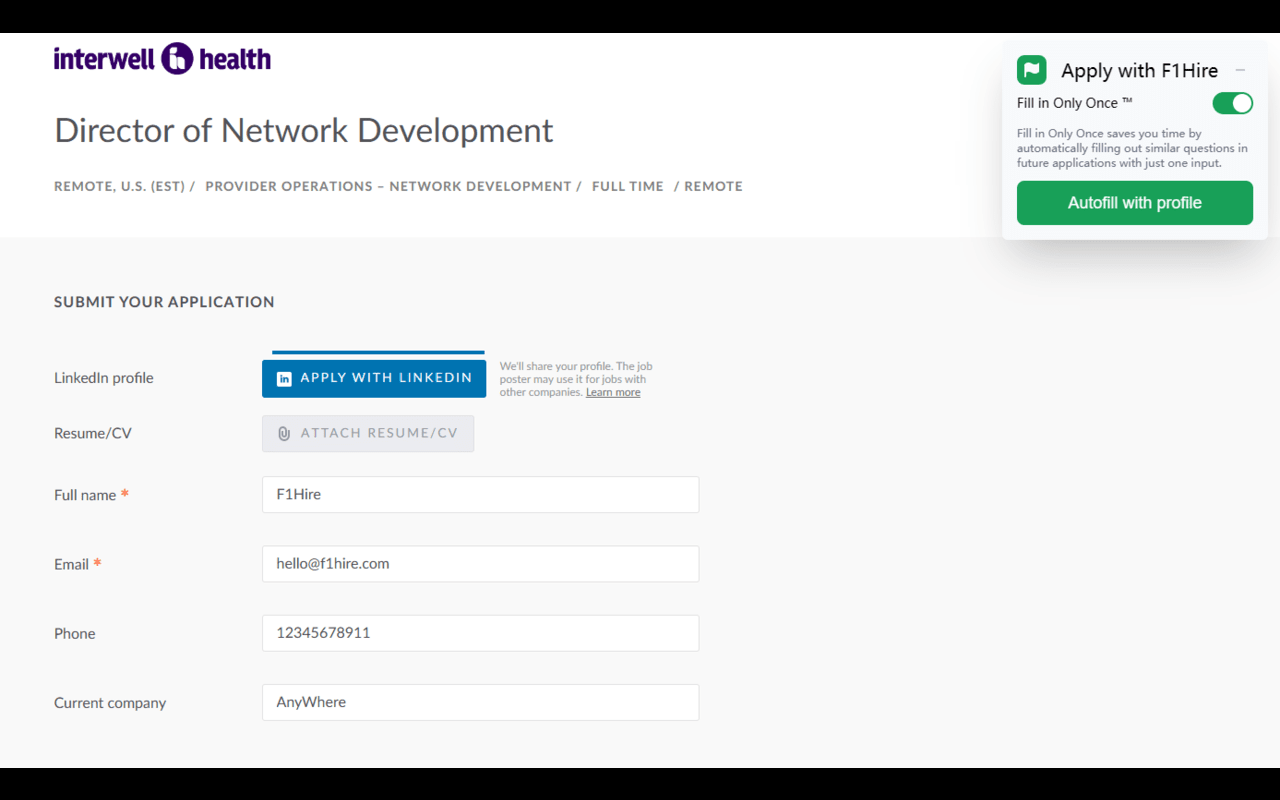
Task: Click the PROVIDER OPERATIONS – NETWORK DEVELOPMENT text
Action: tap(388, 186)
